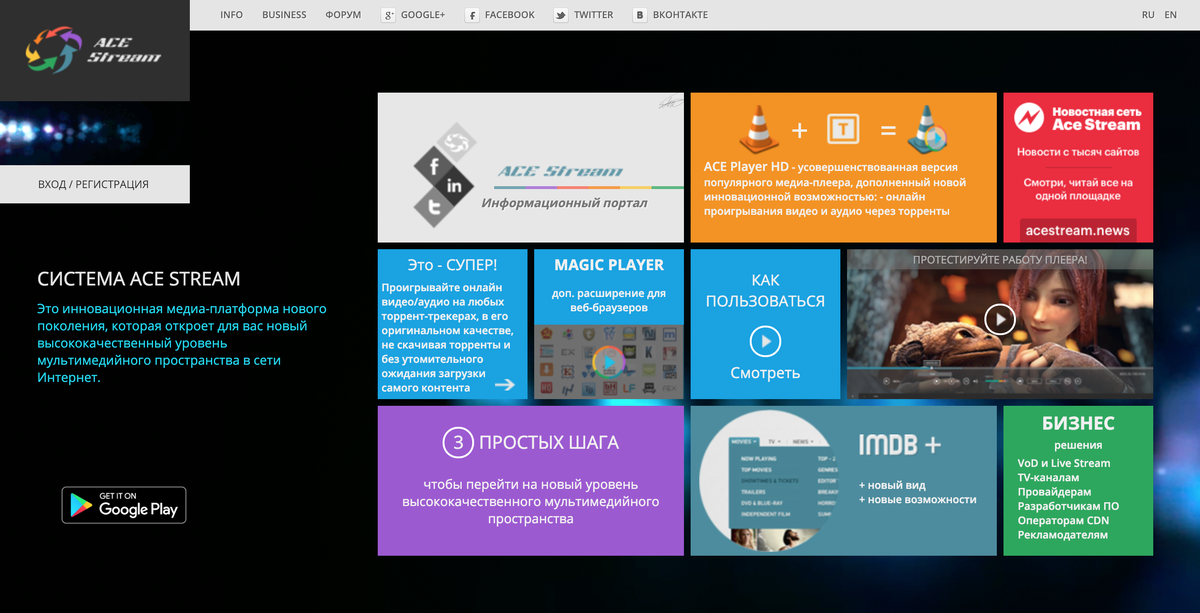
Task: Open the Информационный портал tile text
Action: click(x=564, y=203)
